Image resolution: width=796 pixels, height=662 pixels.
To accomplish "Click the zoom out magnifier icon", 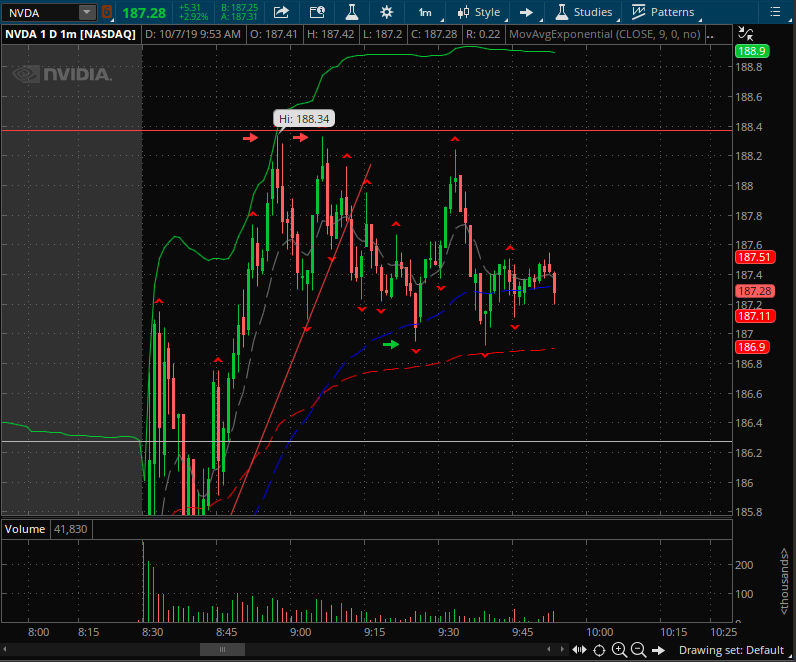I will click(x=638, y=650).
